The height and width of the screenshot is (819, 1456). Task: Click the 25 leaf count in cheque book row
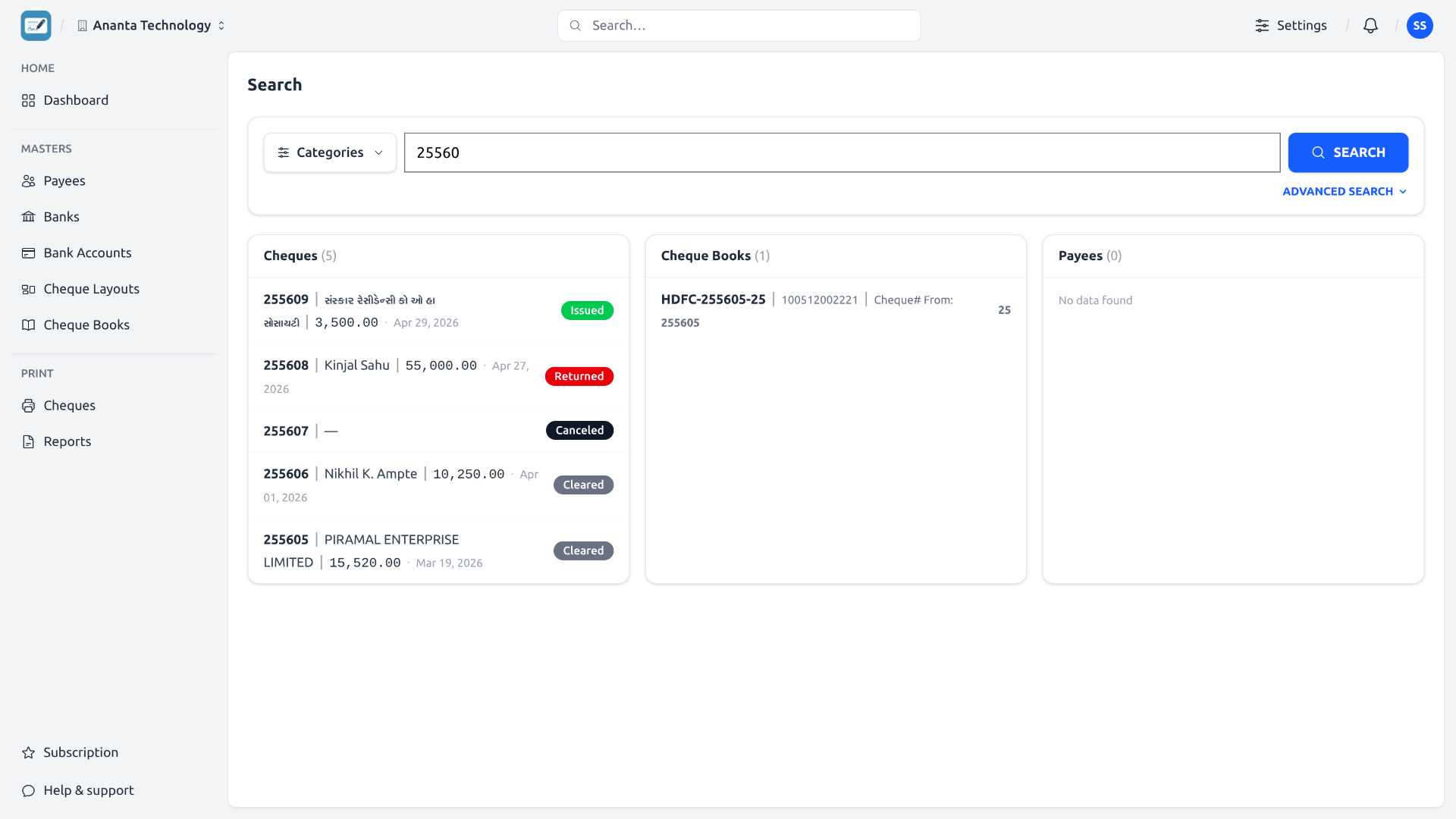click(1004, 310)
